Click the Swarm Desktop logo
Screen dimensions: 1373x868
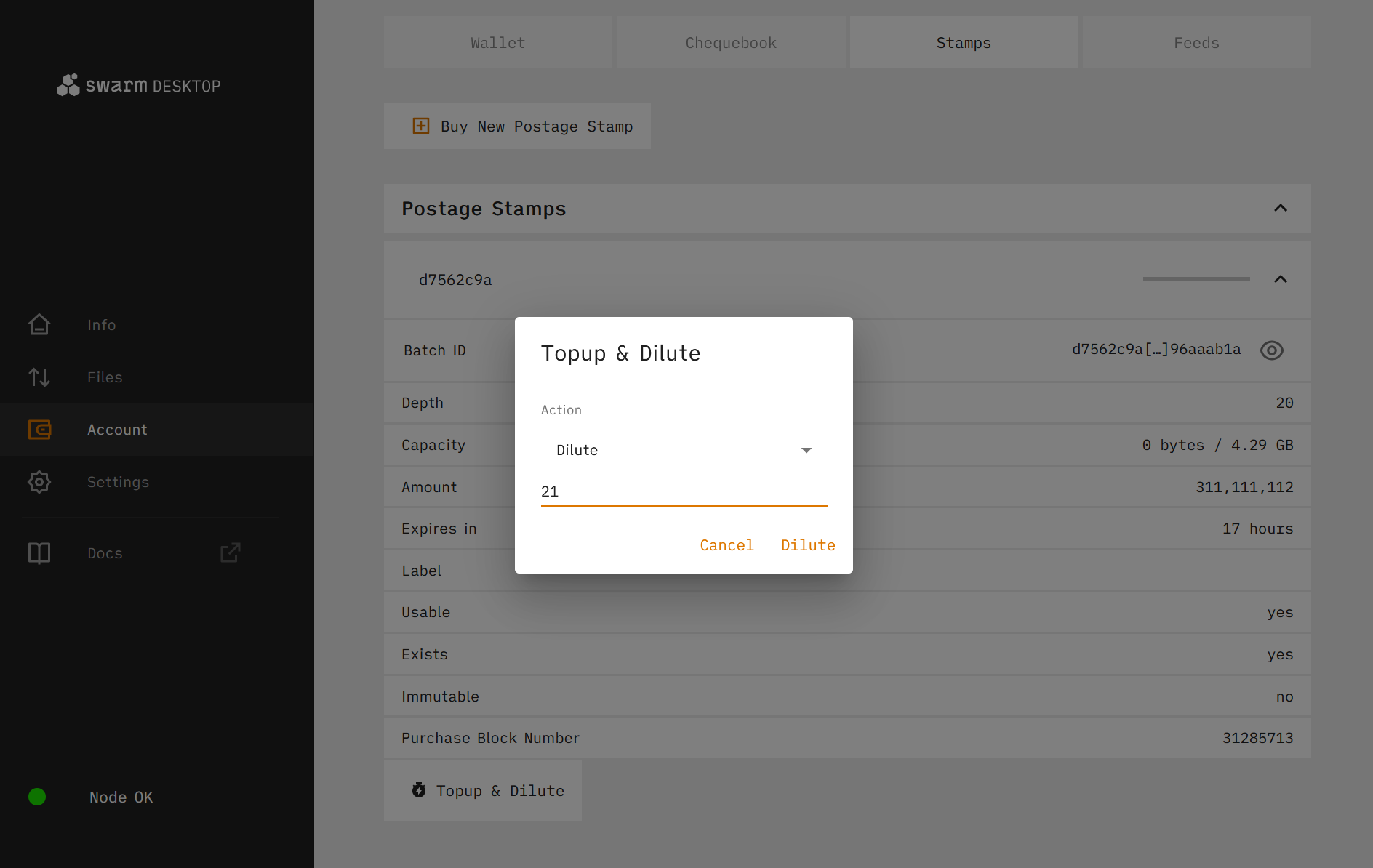click(x=138, y=86)
